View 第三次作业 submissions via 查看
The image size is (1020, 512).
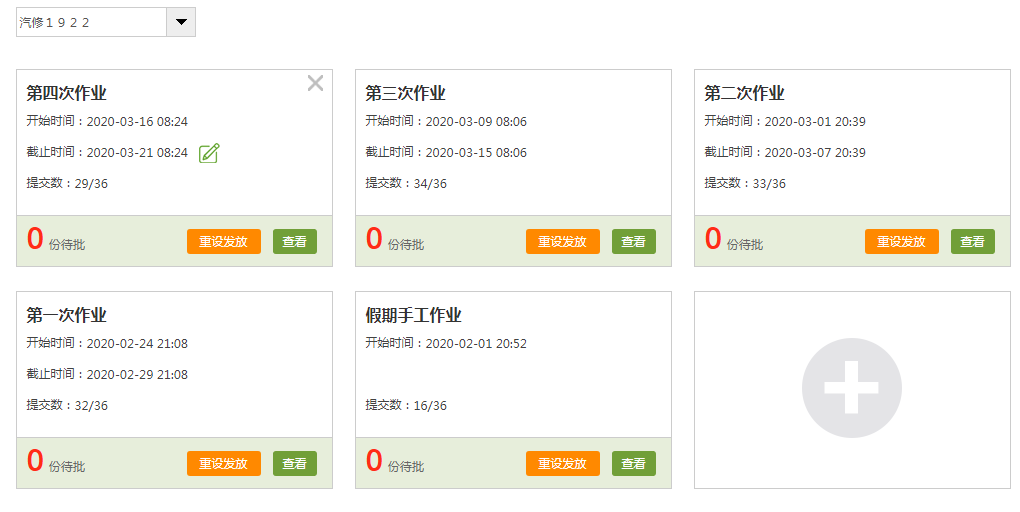(633, 241)
